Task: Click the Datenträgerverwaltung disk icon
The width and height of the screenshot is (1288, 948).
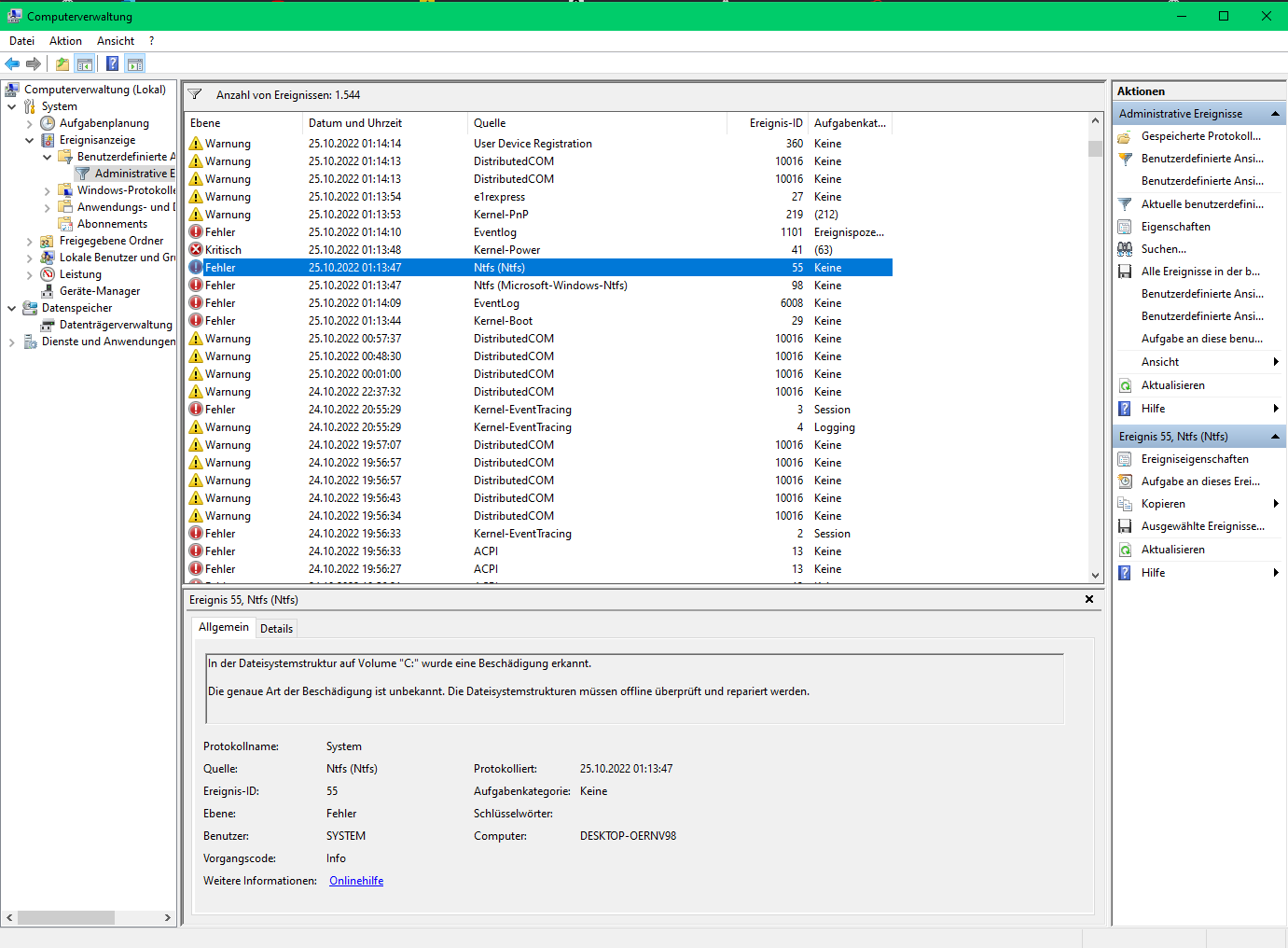Action: (48, 325)
